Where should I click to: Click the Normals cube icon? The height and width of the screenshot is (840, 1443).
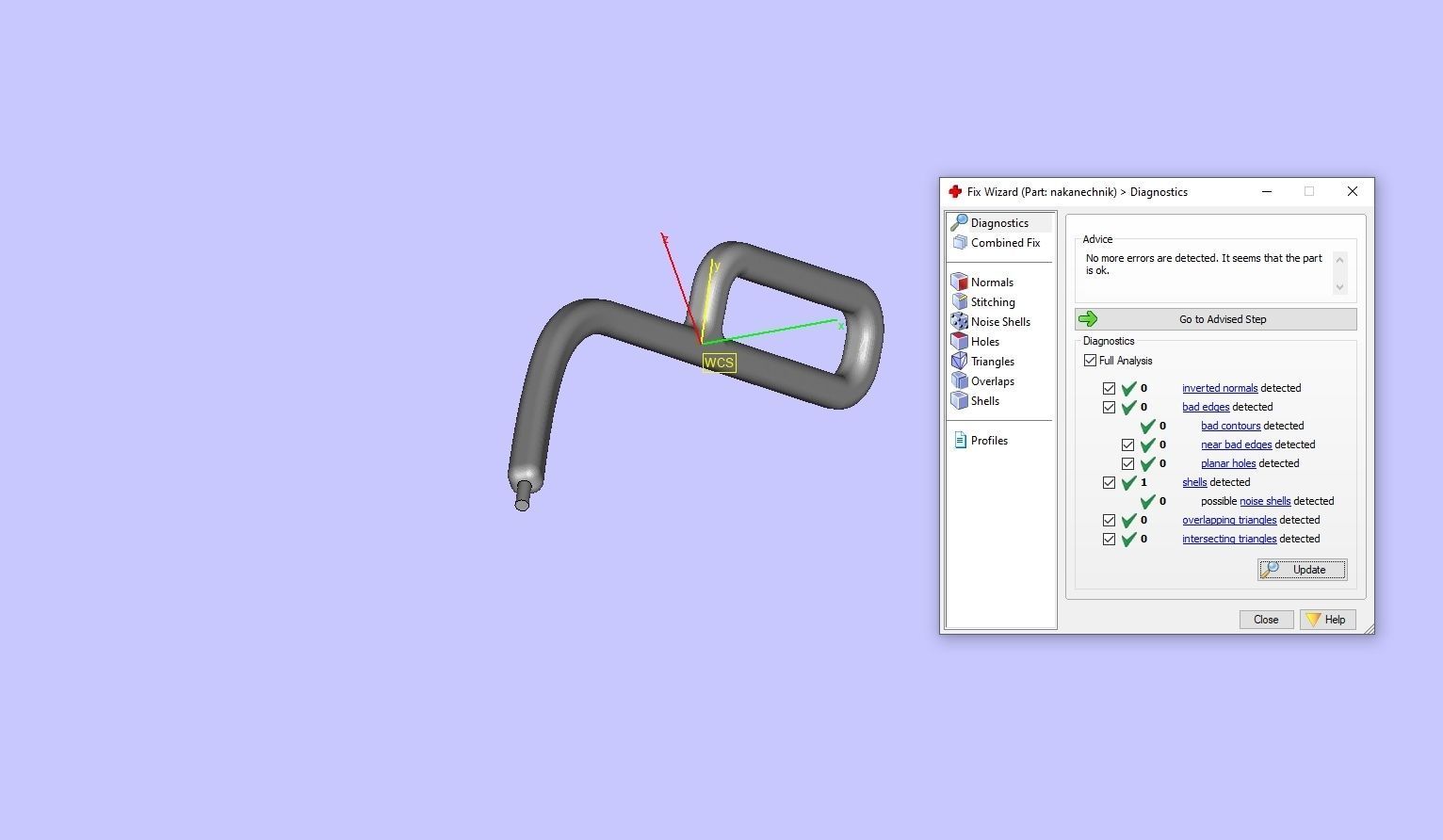coord(960,283)
